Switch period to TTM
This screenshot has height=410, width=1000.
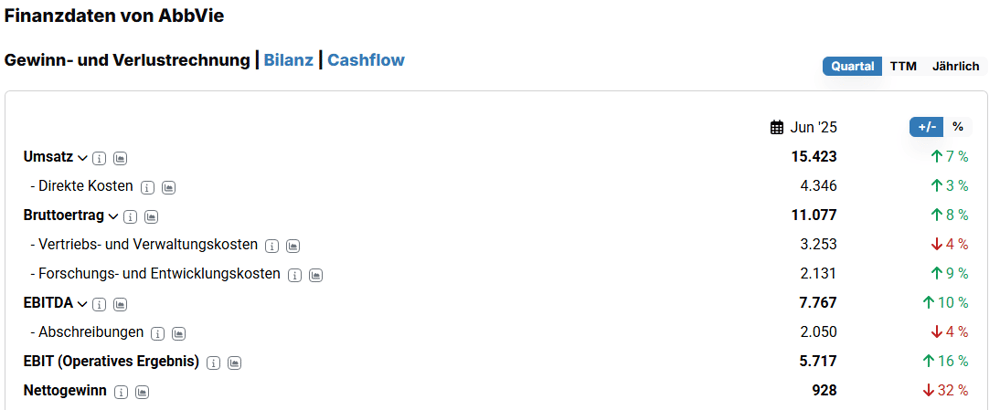[x=903, y=66]
